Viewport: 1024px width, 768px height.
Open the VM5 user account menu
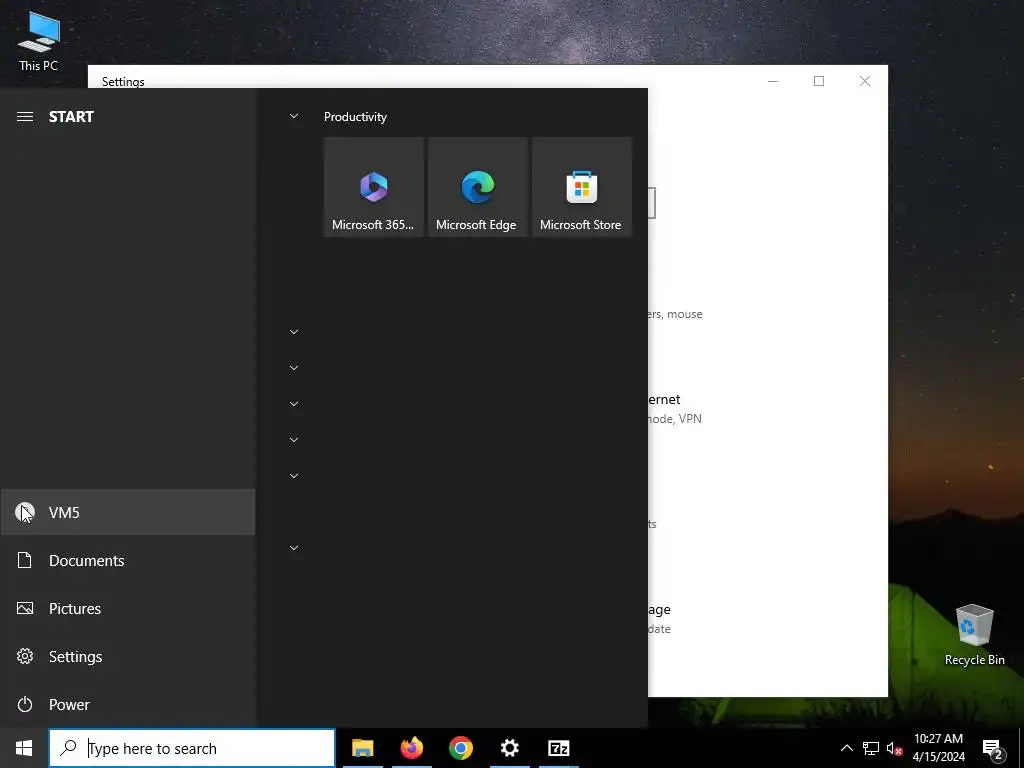tap(128, 512)
